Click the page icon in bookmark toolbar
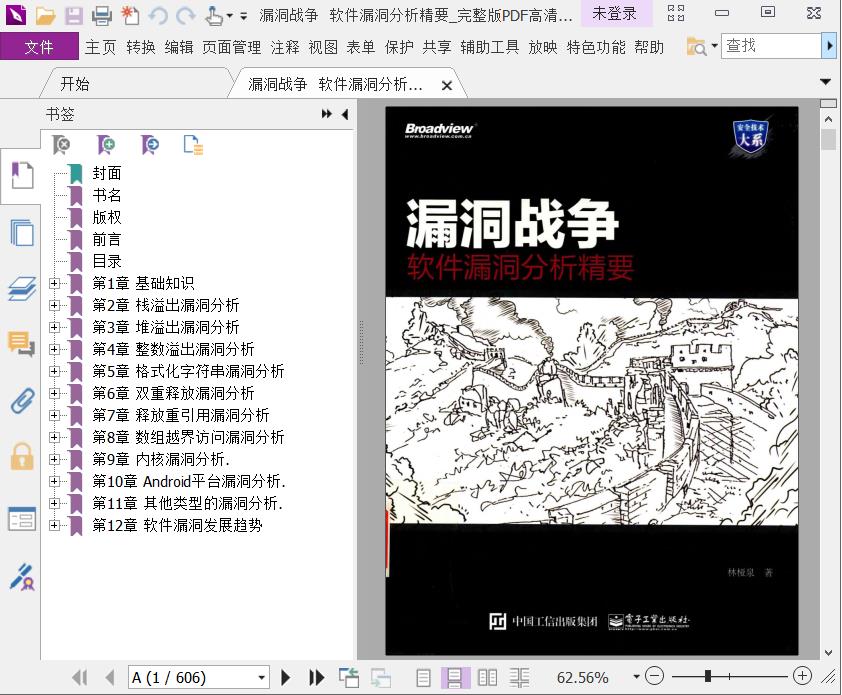 click(x=193, y=145)
